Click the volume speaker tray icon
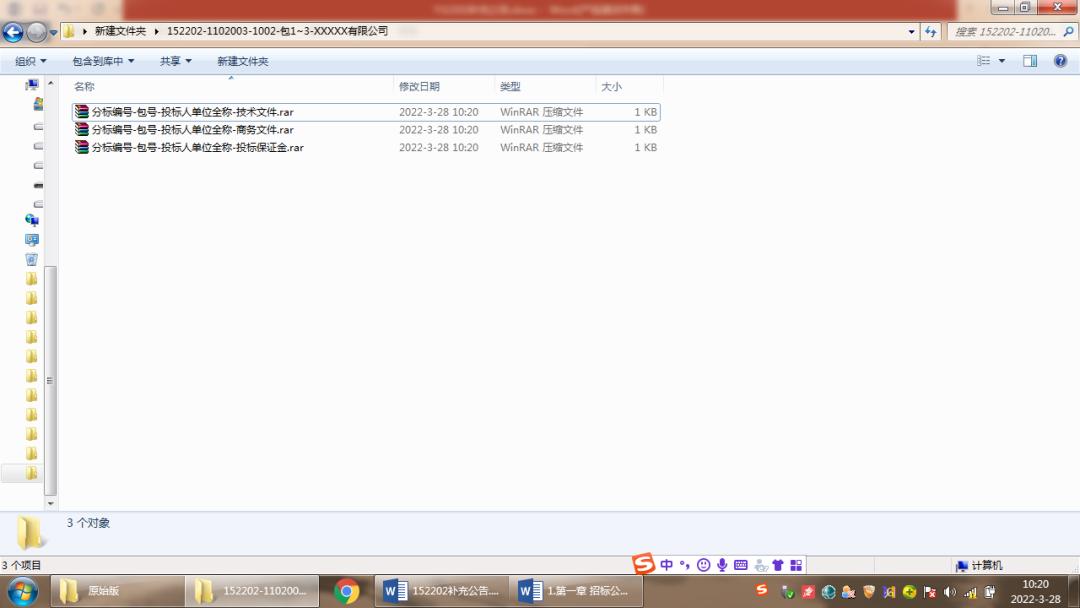 point(950,592)
